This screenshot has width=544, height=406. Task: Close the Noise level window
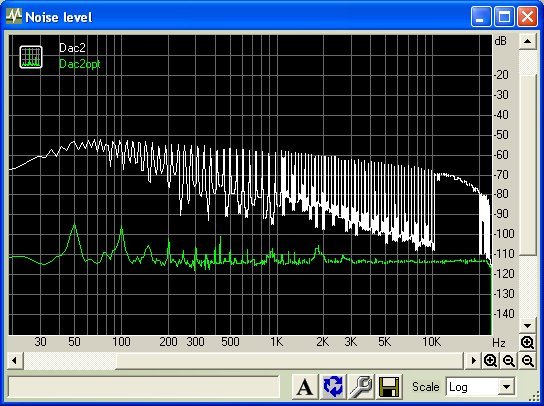[x=527, y=16]
